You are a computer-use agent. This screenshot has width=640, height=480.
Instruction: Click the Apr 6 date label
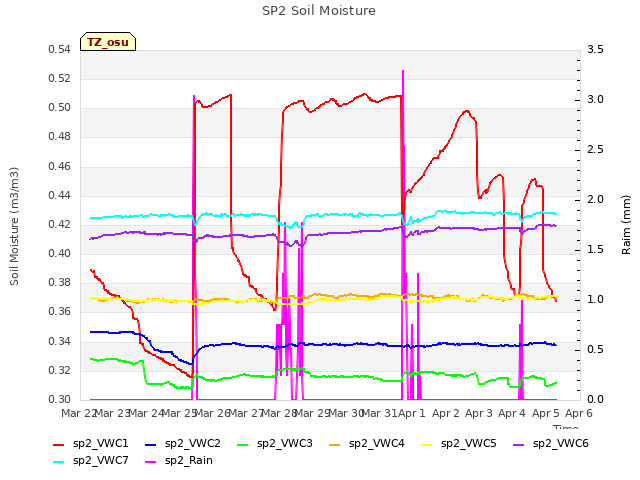(x=579, y=413)
